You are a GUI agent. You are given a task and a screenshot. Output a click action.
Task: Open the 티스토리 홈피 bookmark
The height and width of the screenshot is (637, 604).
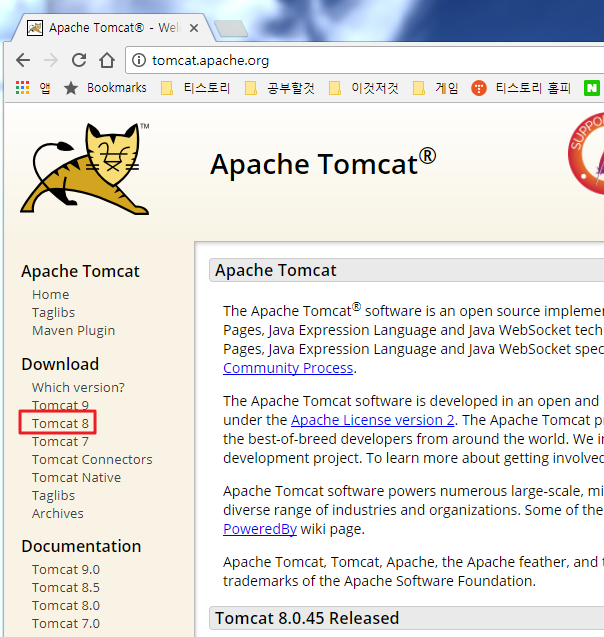point(521,88)
